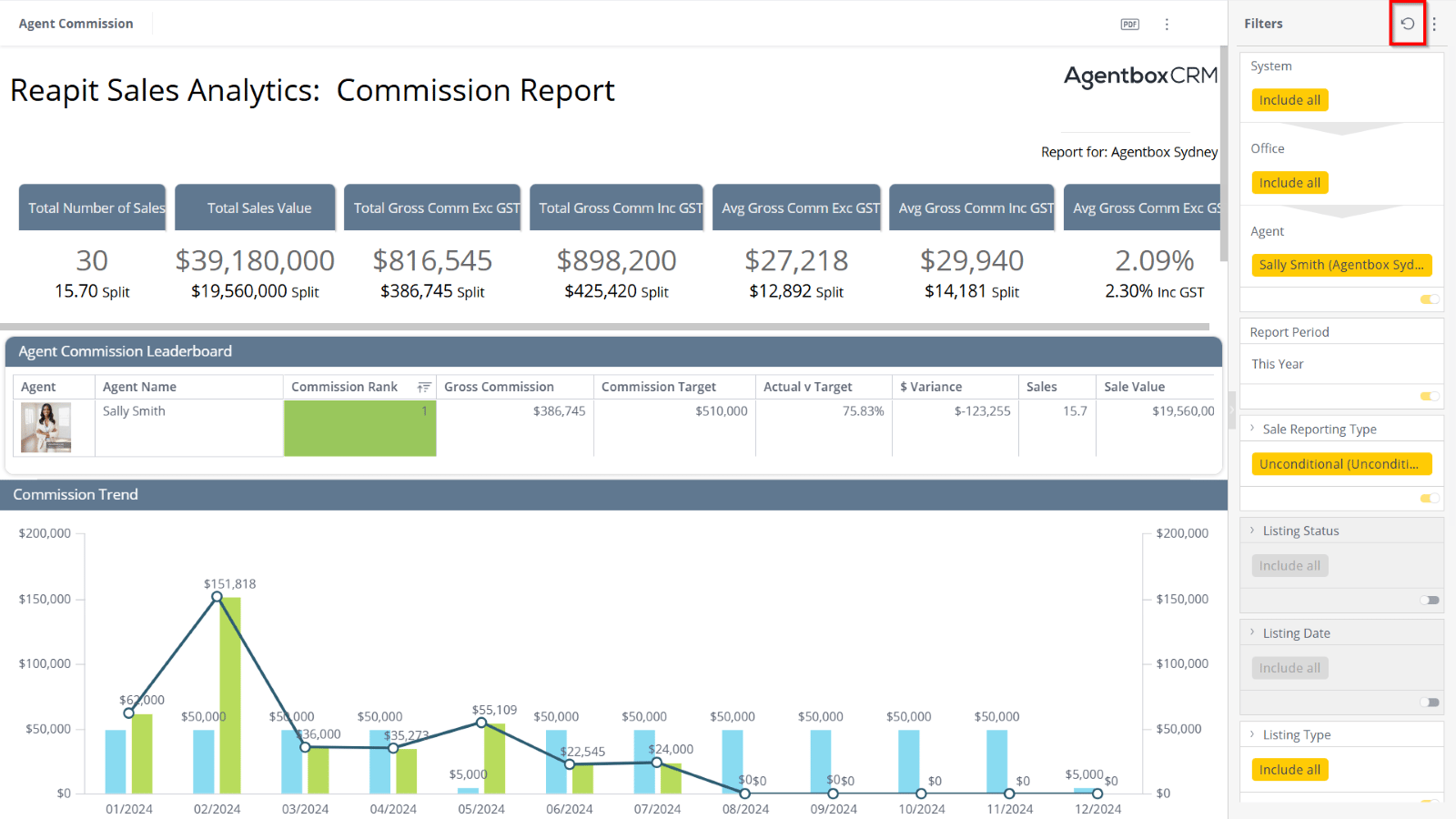
Task: Sort by the Gross Commission column header
Action: [499, 387]
